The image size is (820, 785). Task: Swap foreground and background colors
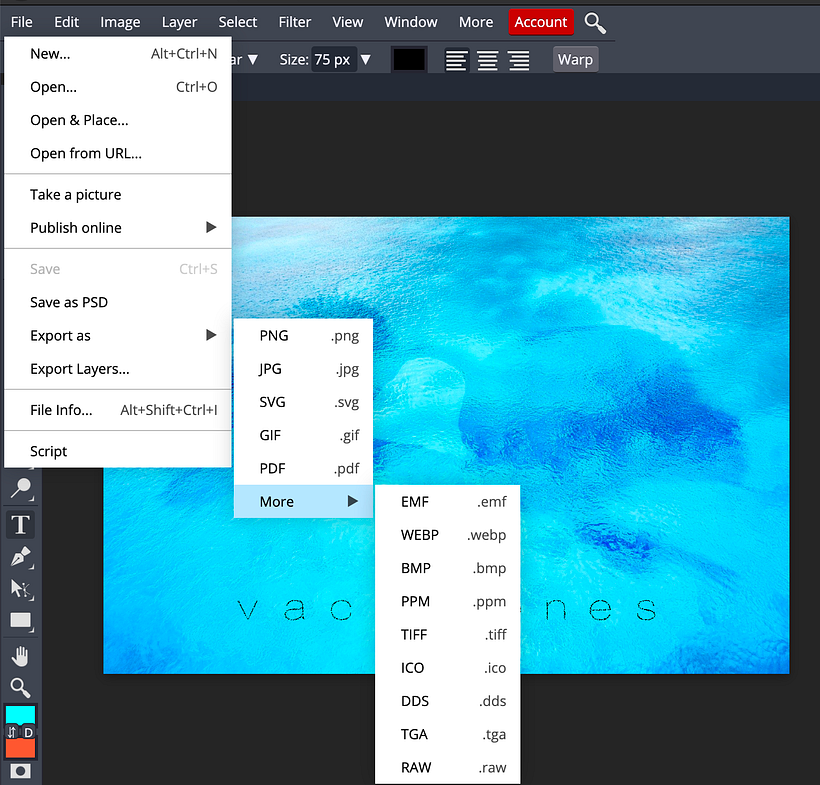pos(12,733)
